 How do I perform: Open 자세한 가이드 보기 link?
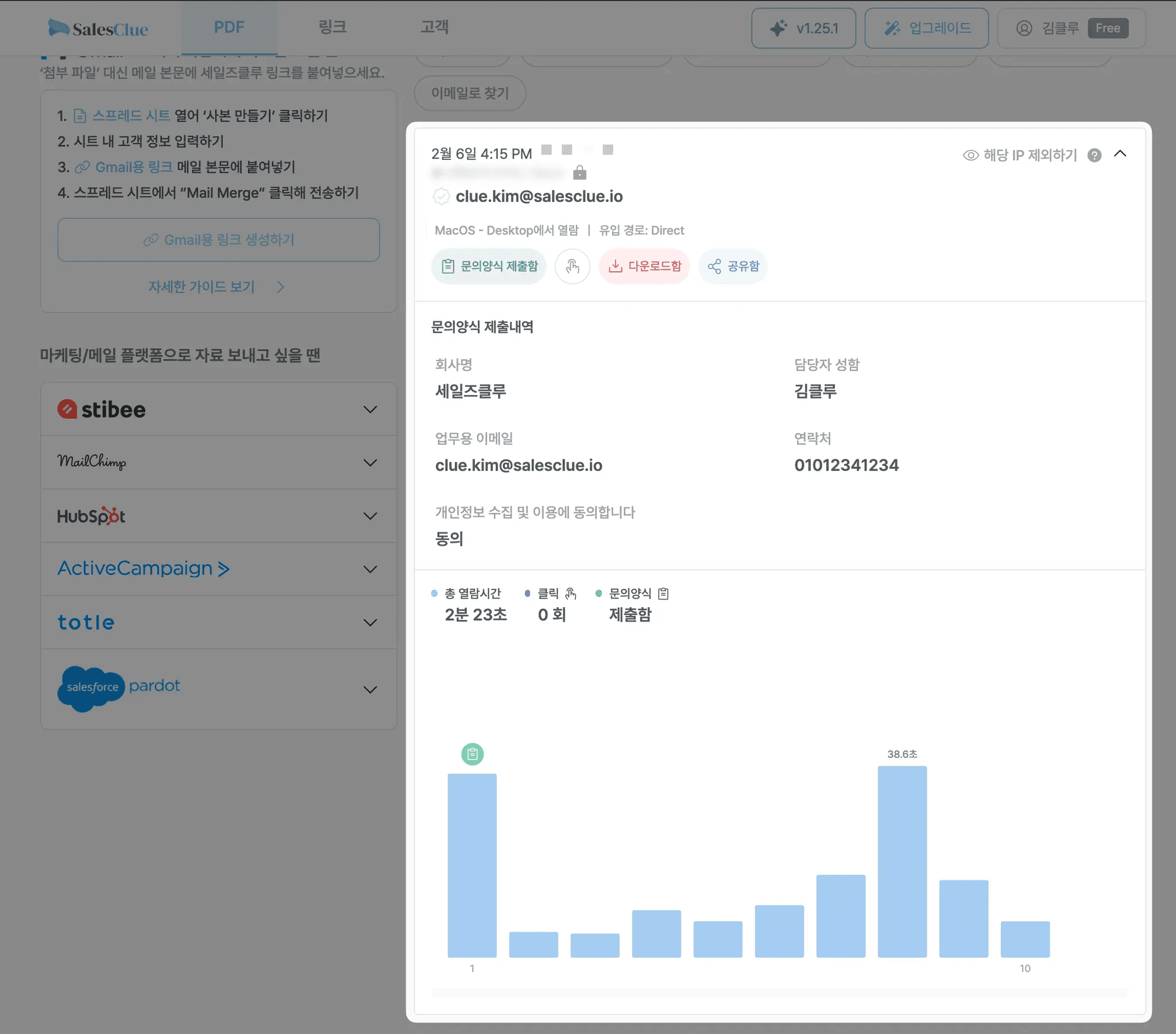(x=202, y=287)
